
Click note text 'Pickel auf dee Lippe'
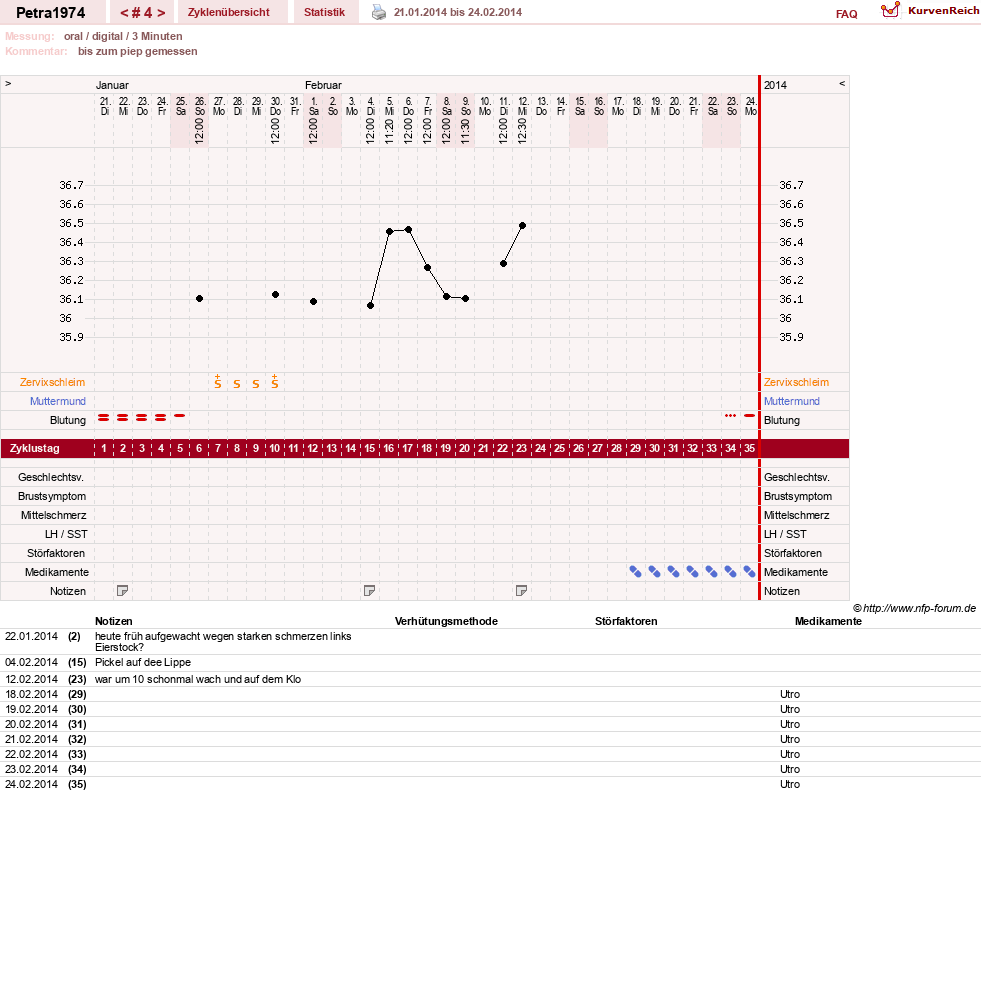point(143,662)
